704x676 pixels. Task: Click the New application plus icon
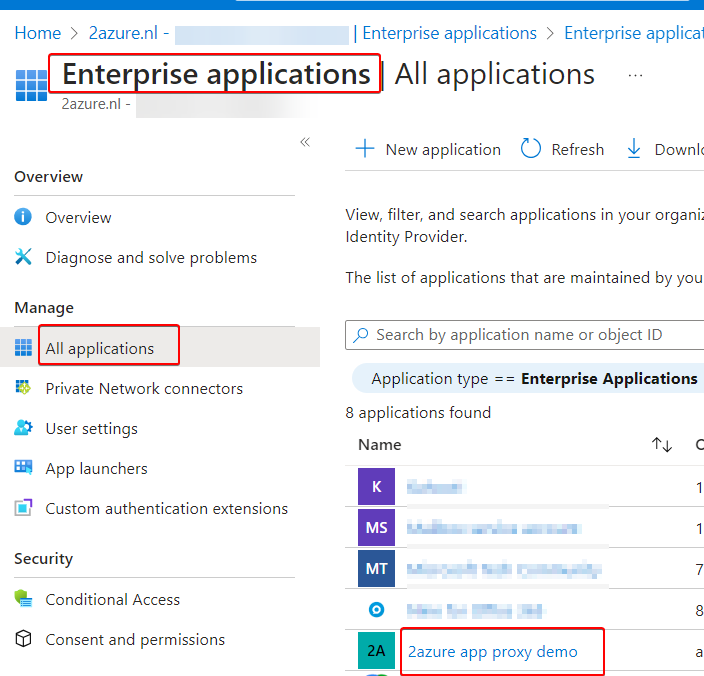point(365,149)
